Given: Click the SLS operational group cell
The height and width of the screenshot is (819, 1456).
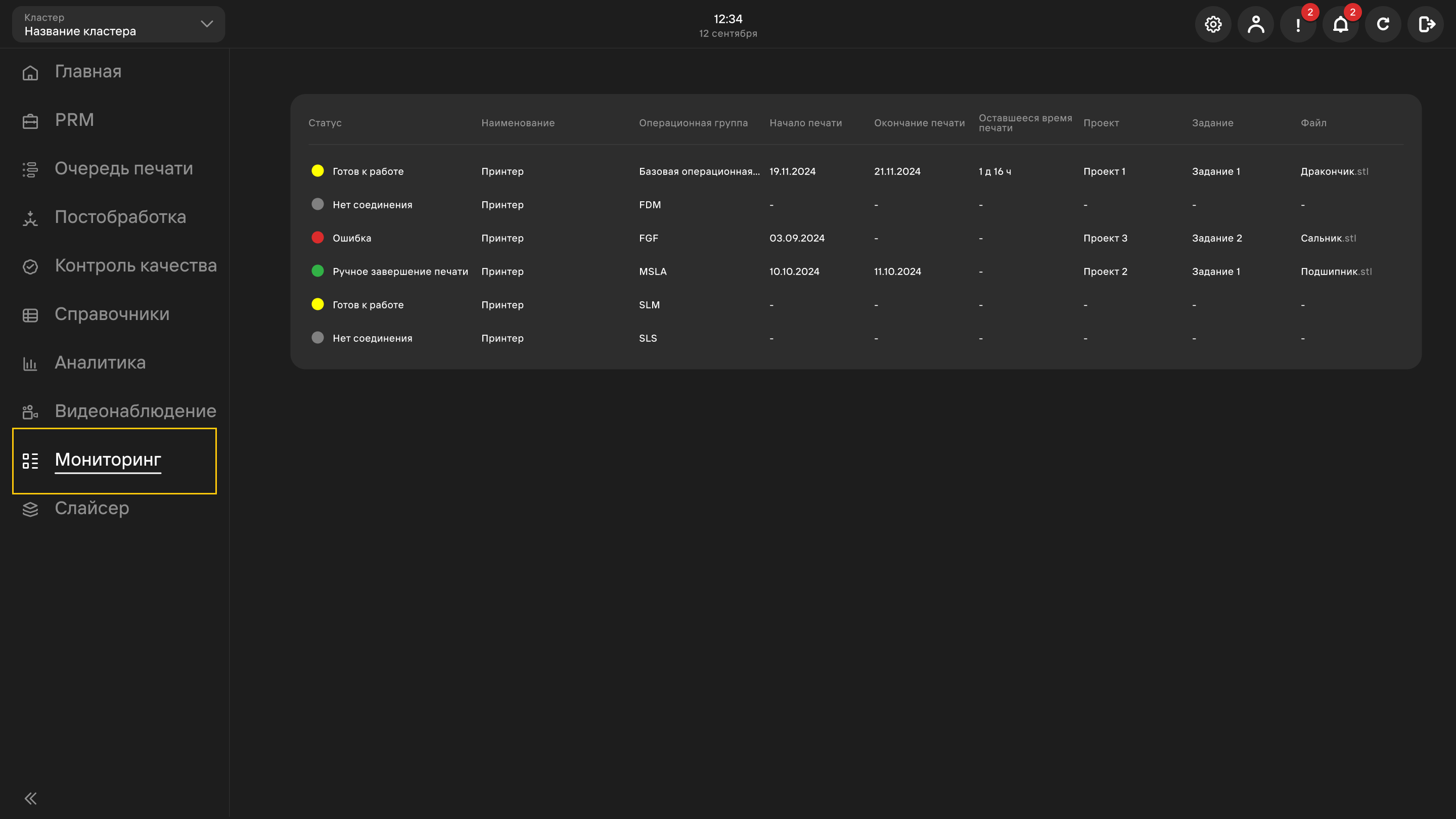Looking at the screenshot, I should point(648,338).
